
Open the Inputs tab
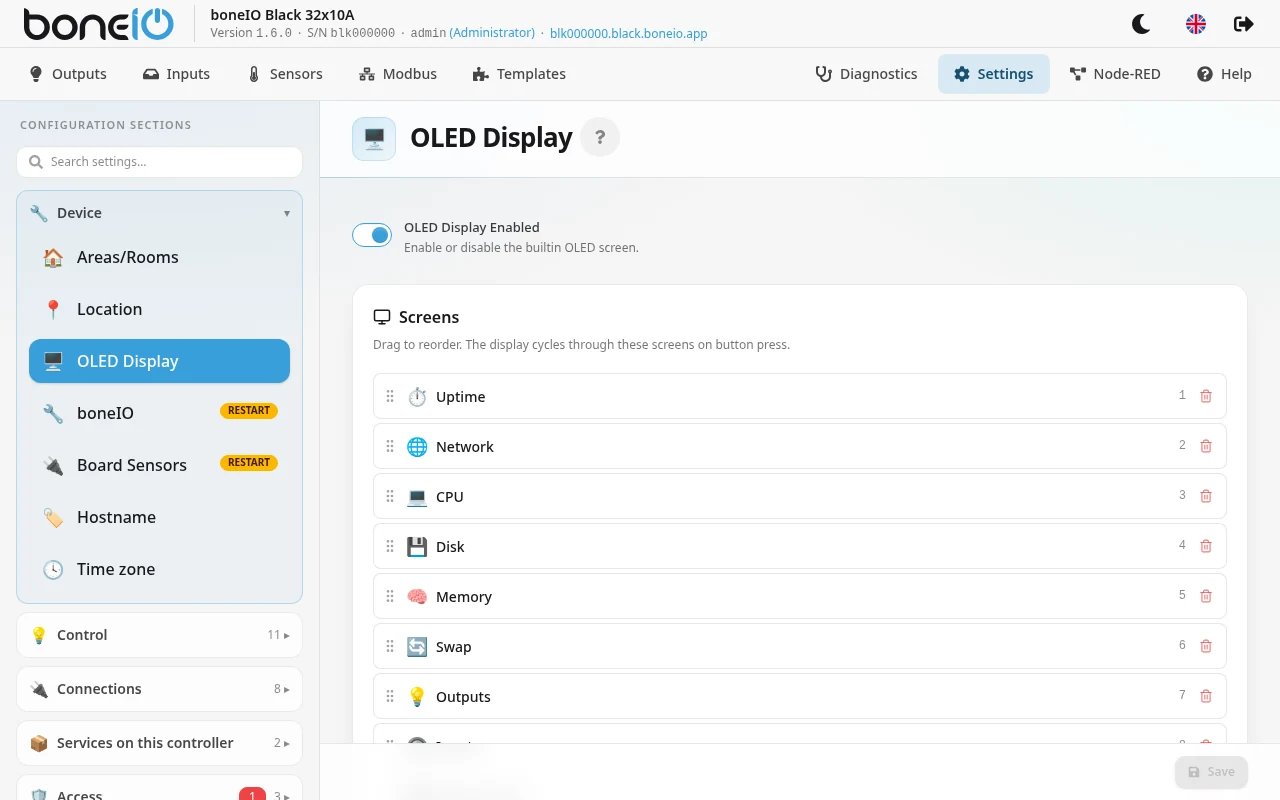176,74
